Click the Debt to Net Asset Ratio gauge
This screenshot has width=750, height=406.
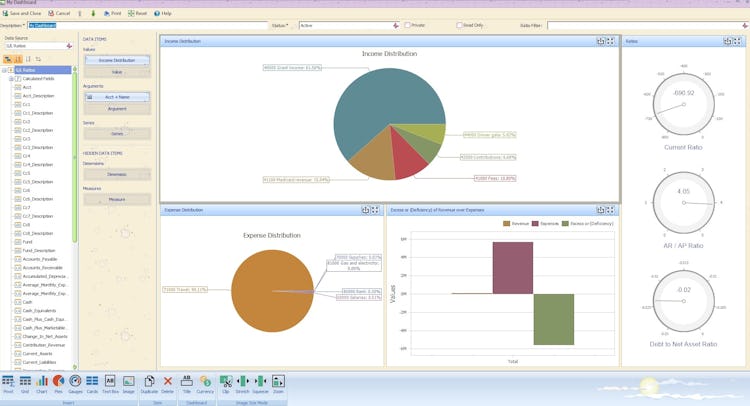coord(684,301)
